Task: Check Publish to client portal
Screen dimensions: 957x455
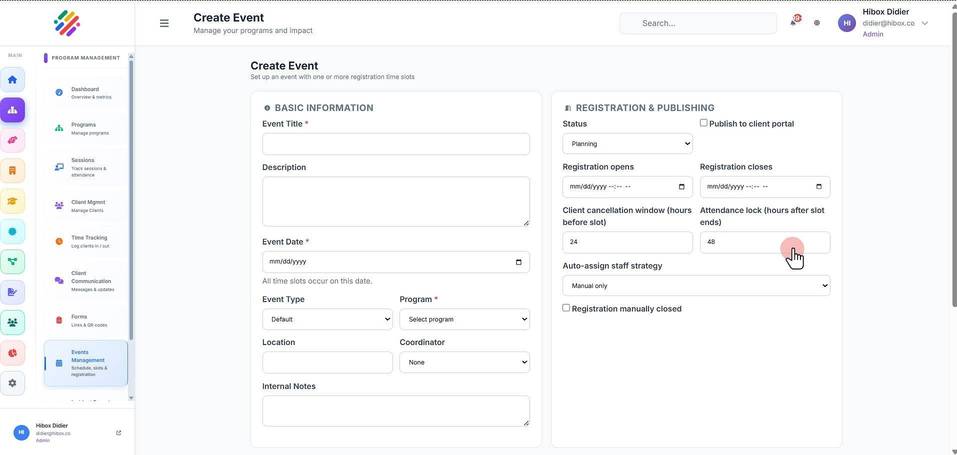Action: pos(704,123)
